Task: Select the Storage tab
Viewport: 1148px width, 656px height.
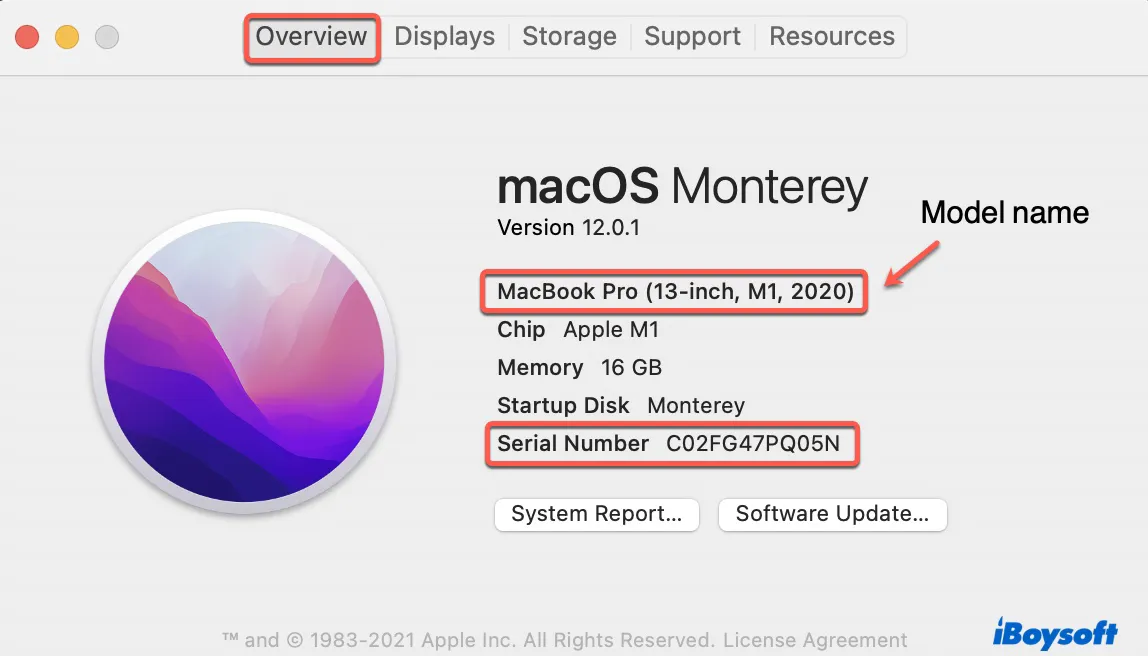Action: click(x=569, y=37)
